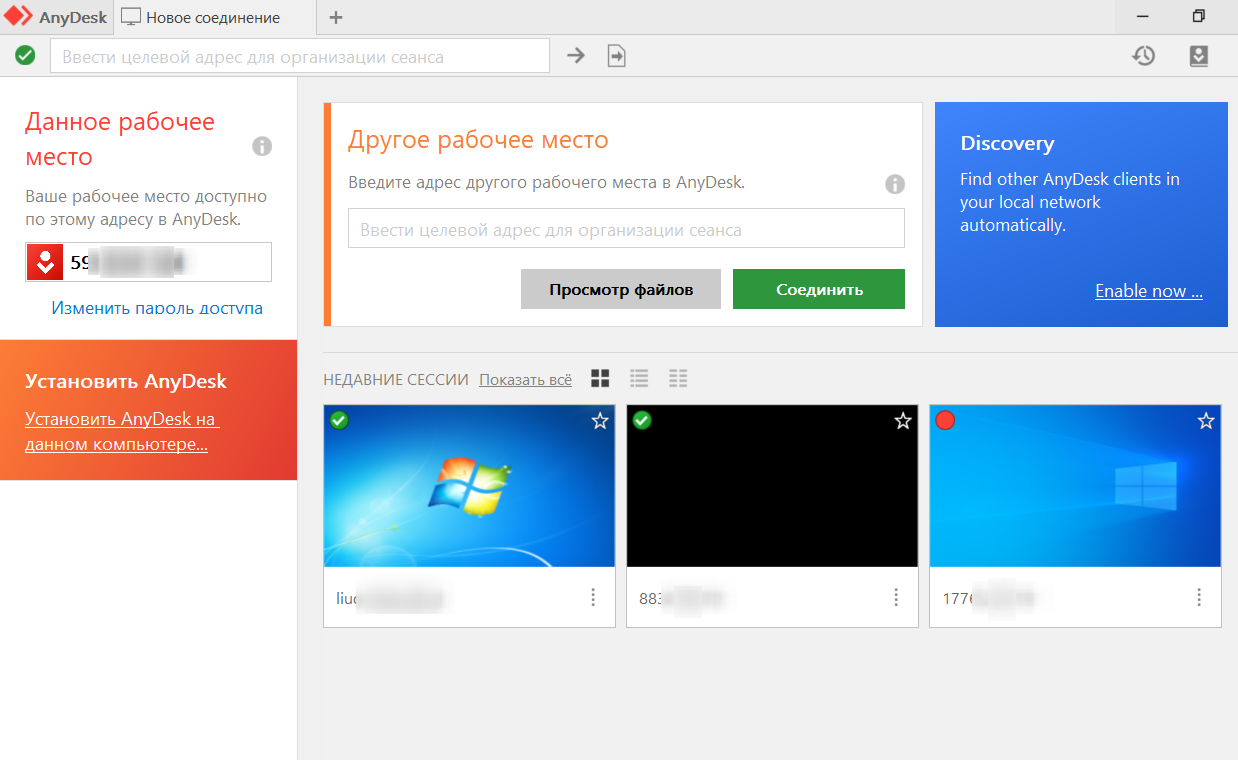Click info icon next to Данное рабочее место
The image size is (1238, 760).
coord(262,147)
